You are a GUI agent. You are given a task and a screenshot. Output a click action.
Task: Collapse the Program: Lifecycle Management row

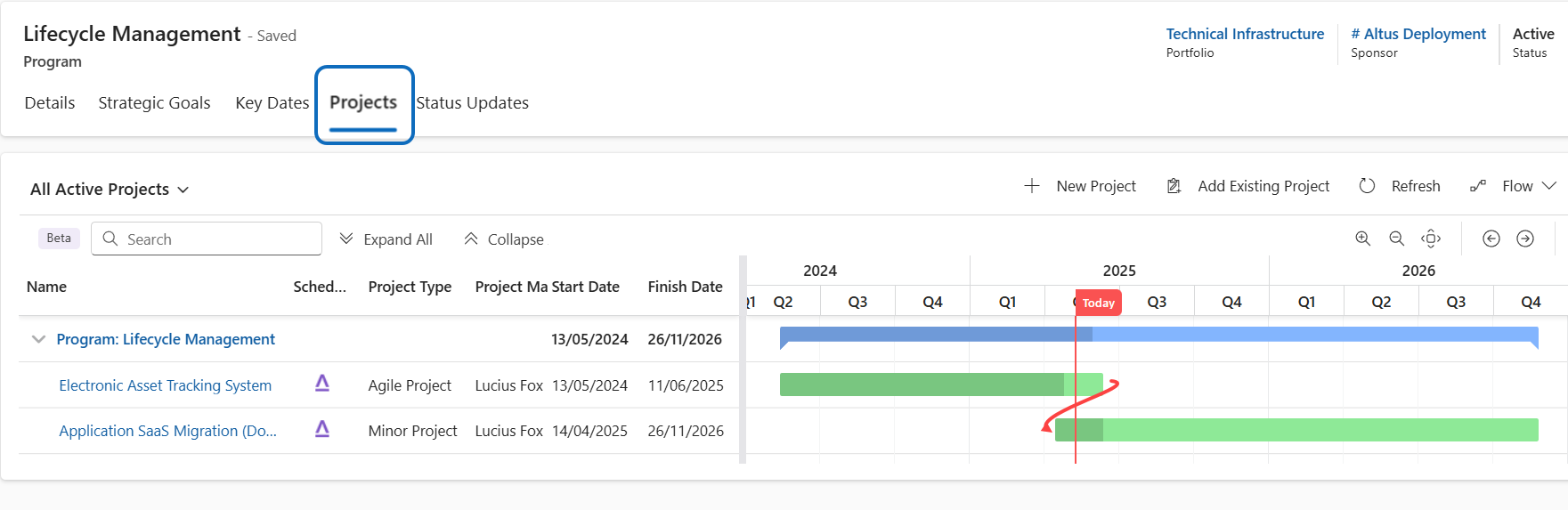pyautogui.click(x=38, y=339)
